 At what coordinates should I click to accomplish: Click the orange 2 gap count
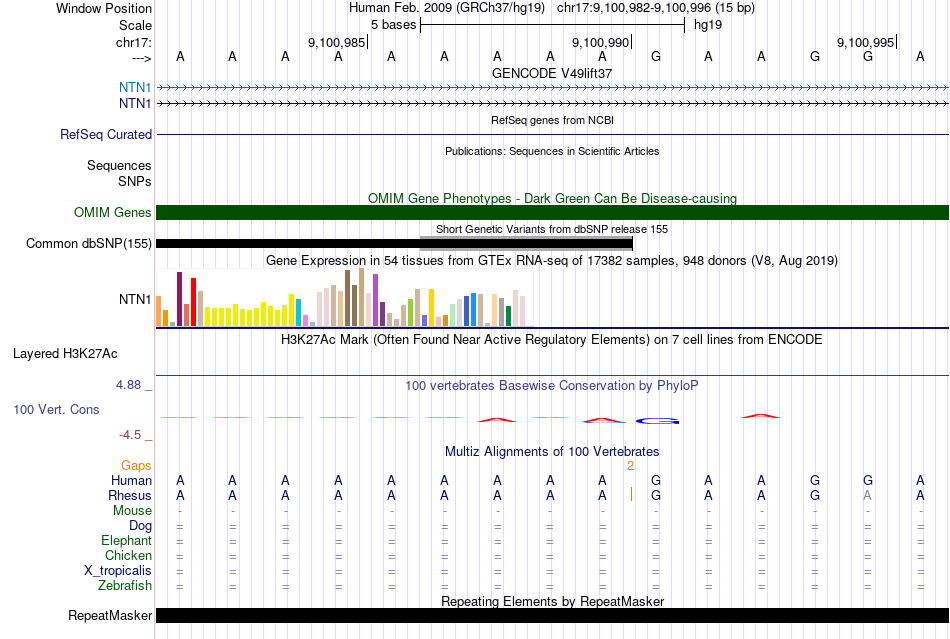click(630, 466)
